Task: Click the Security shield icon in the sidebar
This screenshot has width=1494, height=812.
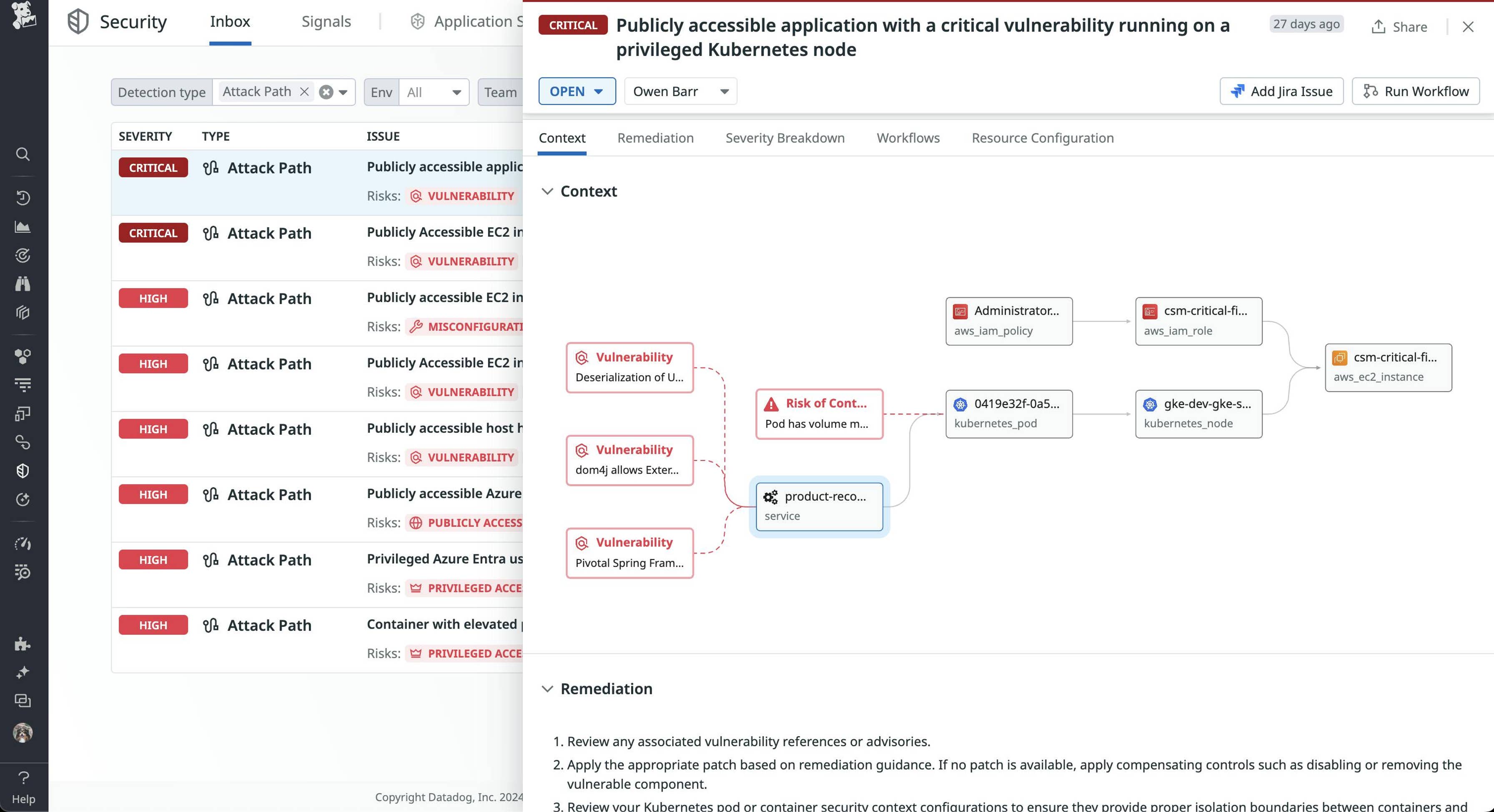Action: point(23,470)
